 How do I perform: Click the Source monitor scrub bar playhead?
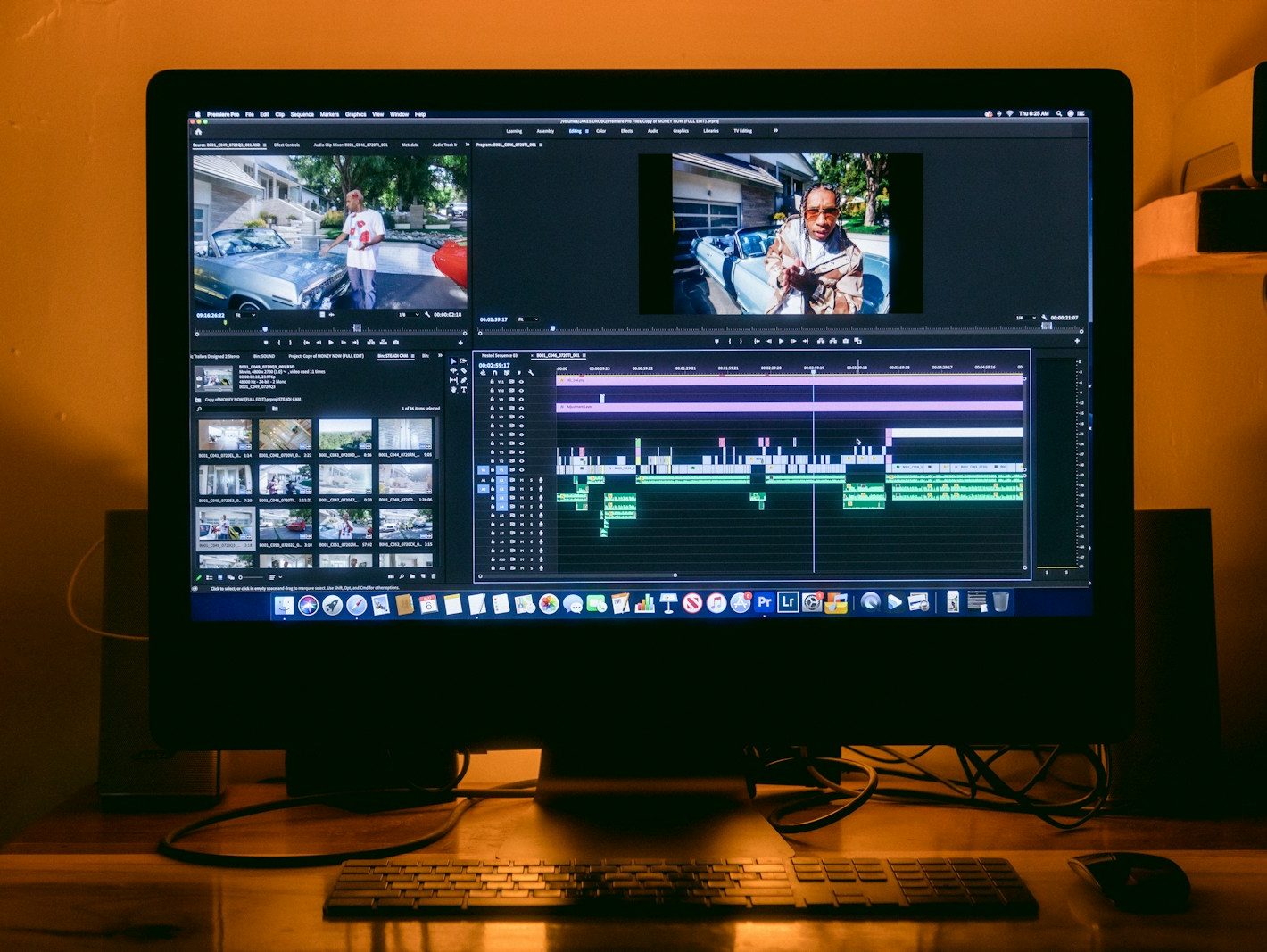pyautogui.click(x=265, y=328)
